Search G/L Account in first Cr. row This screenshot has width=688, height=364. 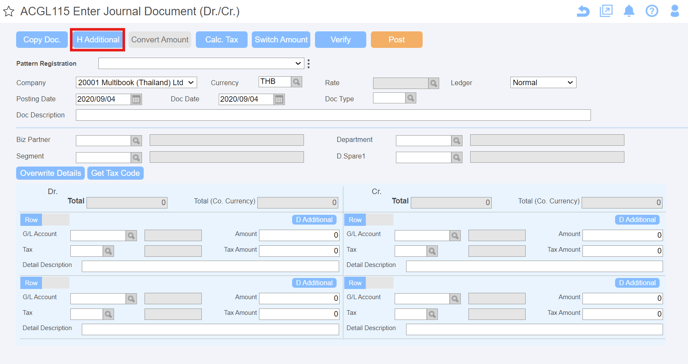click(x=455, y=236)
